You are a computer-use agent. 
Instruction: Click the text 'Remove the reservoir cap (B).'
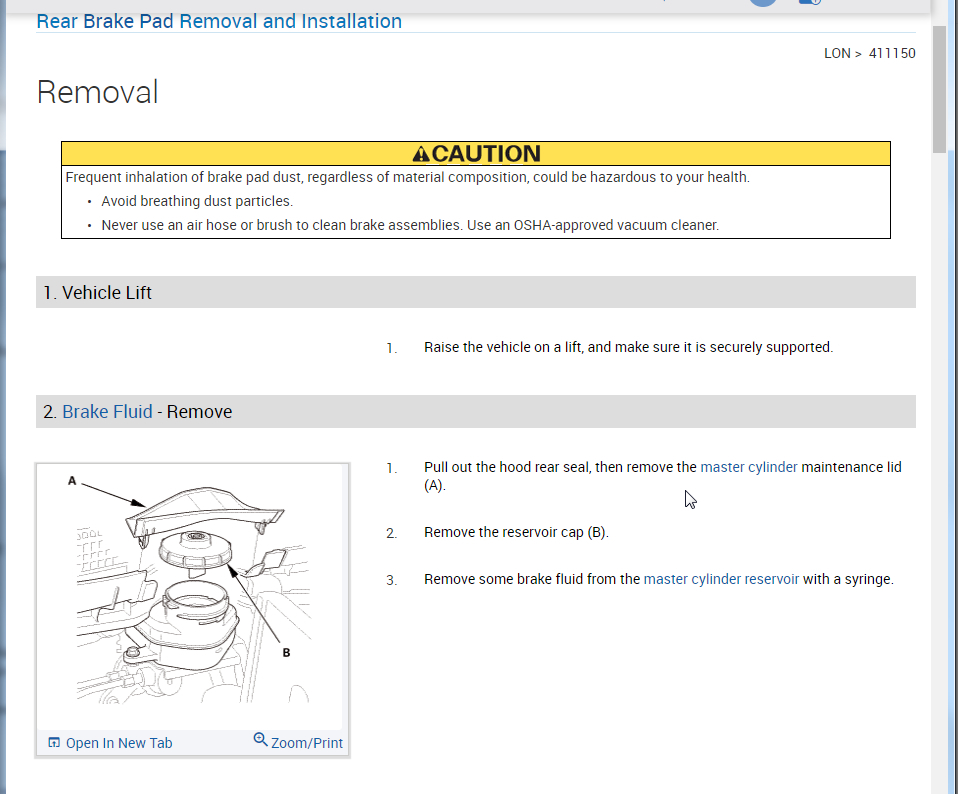516,533
